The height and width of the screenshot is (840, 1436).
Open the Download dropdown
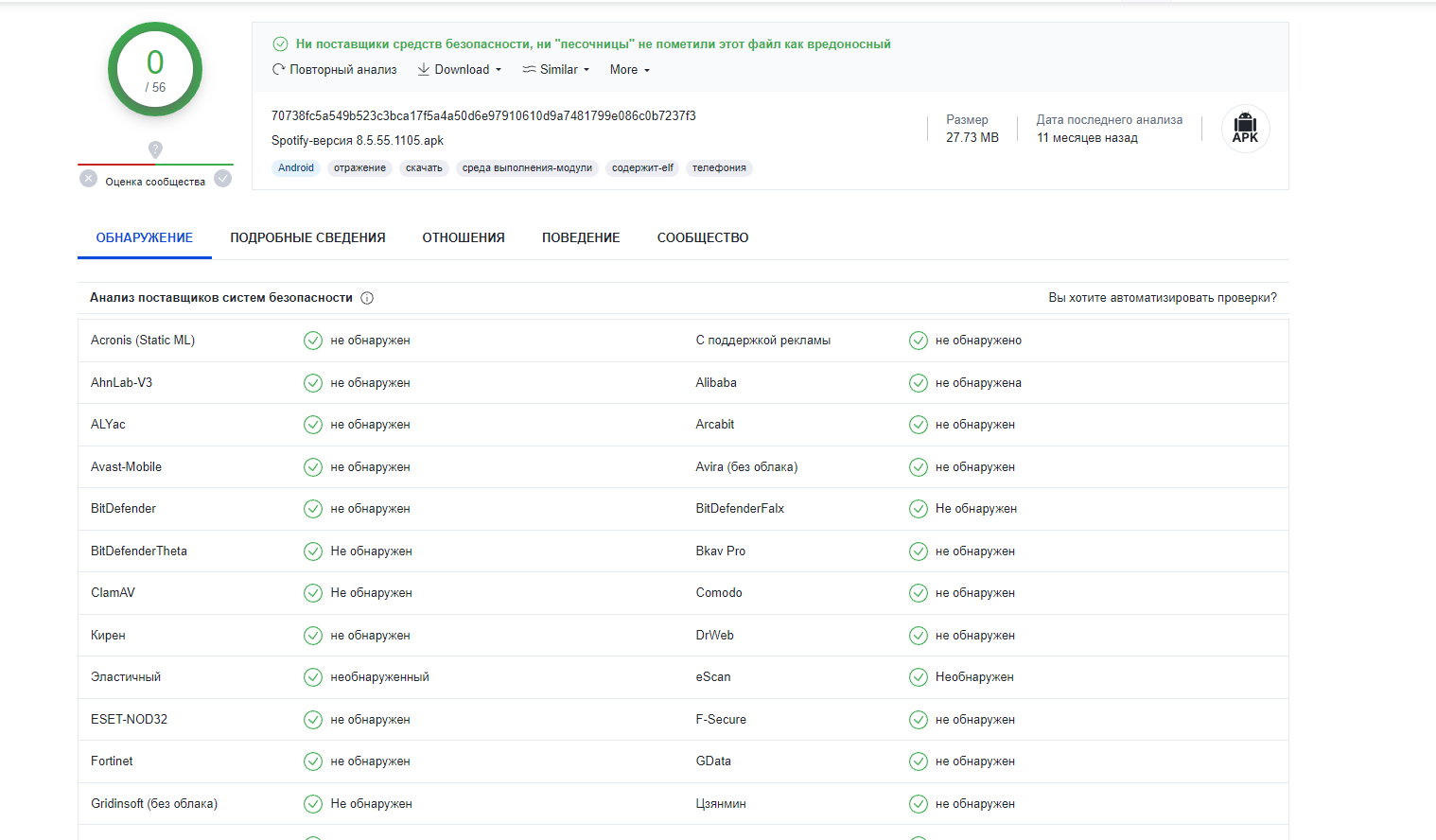click(x=460, y=70)
